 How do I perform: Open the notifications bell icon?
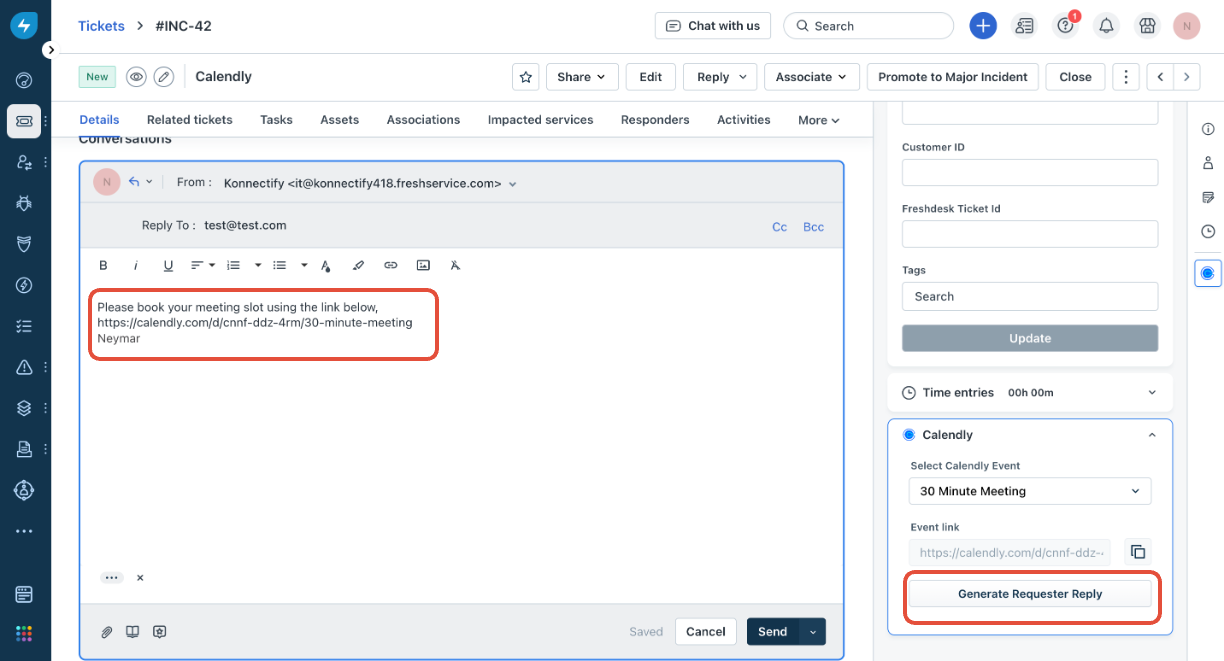[x=1106, y=26]
